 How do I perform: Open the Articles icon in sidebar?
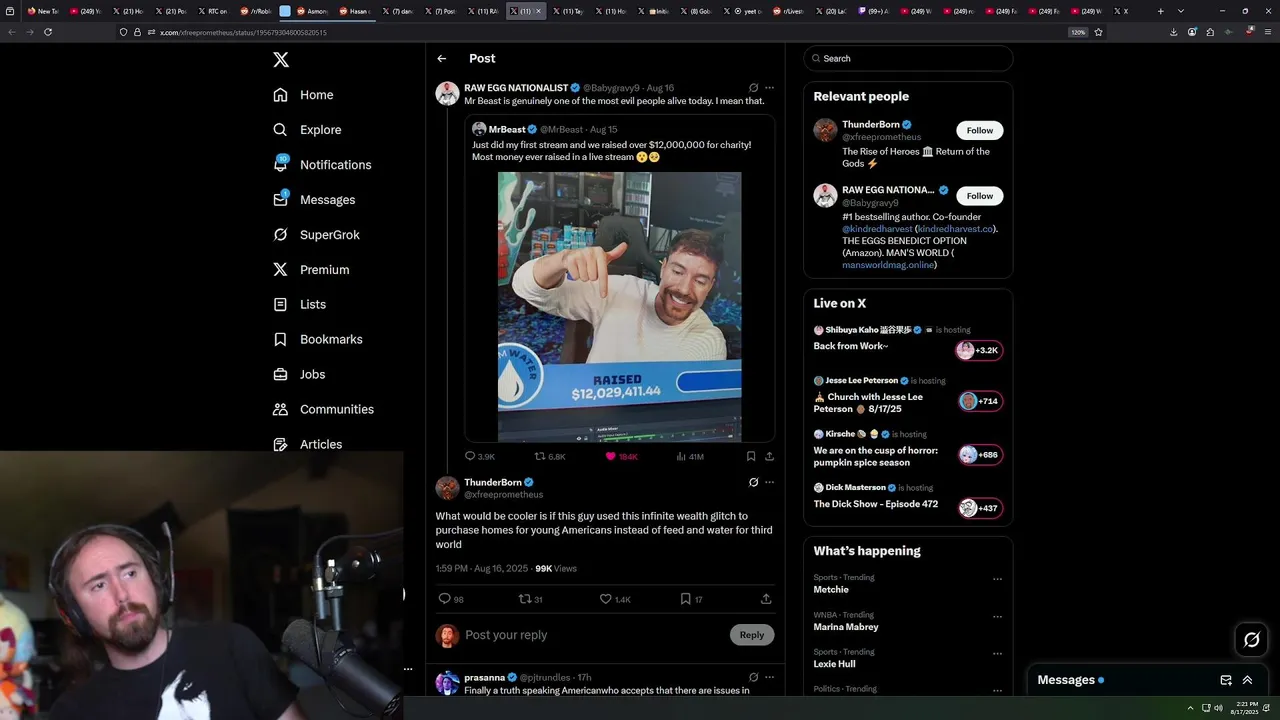pyautogui.click(x=280, y=444)
